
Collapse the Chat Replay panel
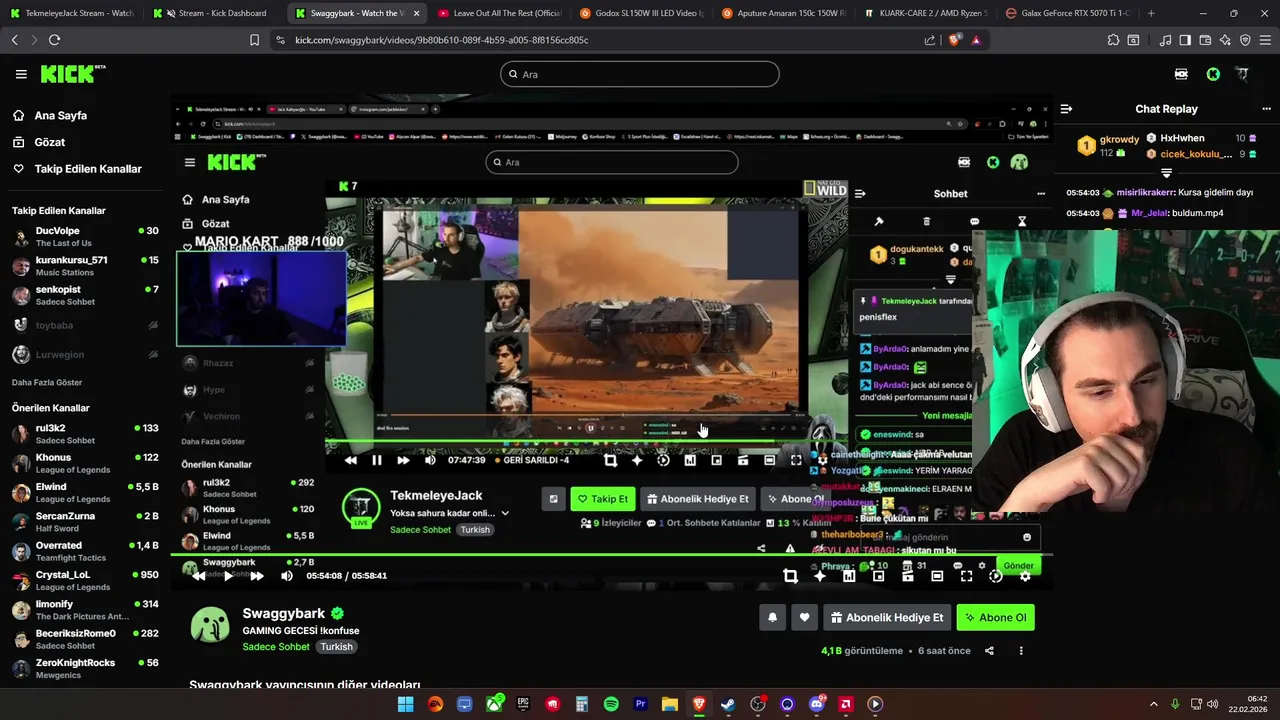point(1066,109)
